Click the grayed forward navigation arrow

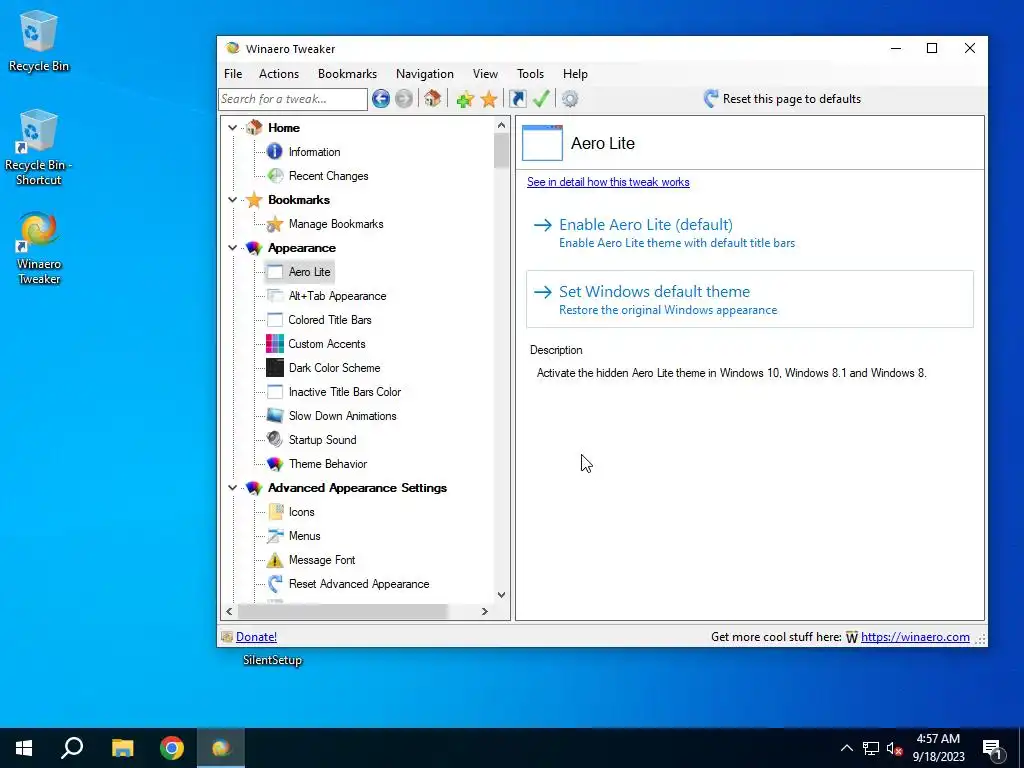pos(404,99)
